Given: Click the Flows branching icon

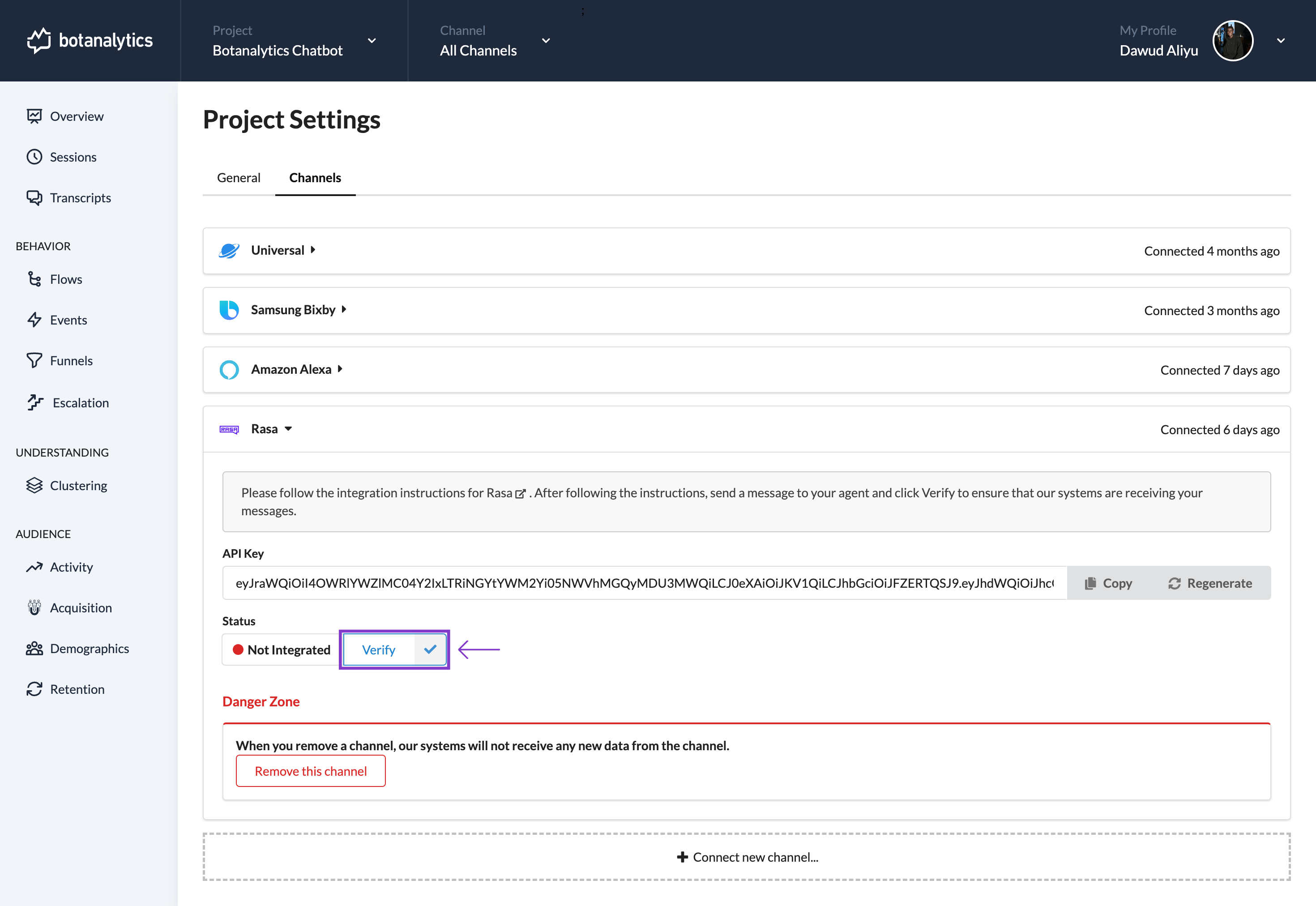Looking at the screenshot, I should (x=34, y=279).
